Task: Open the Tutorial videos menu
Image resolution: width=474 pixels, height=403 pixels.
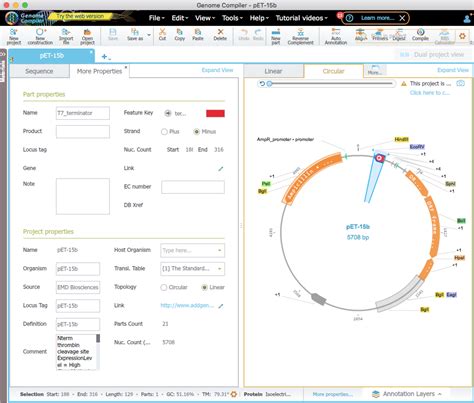Action: tap(301, 18)
